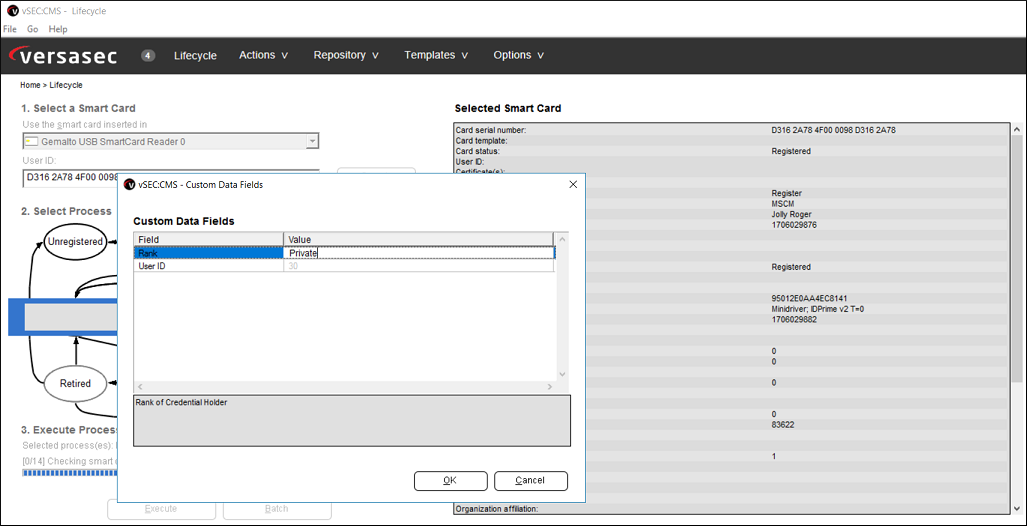Close the Custom Data Fields dialog
The image size is (1027, 526).
coord(572,185)
